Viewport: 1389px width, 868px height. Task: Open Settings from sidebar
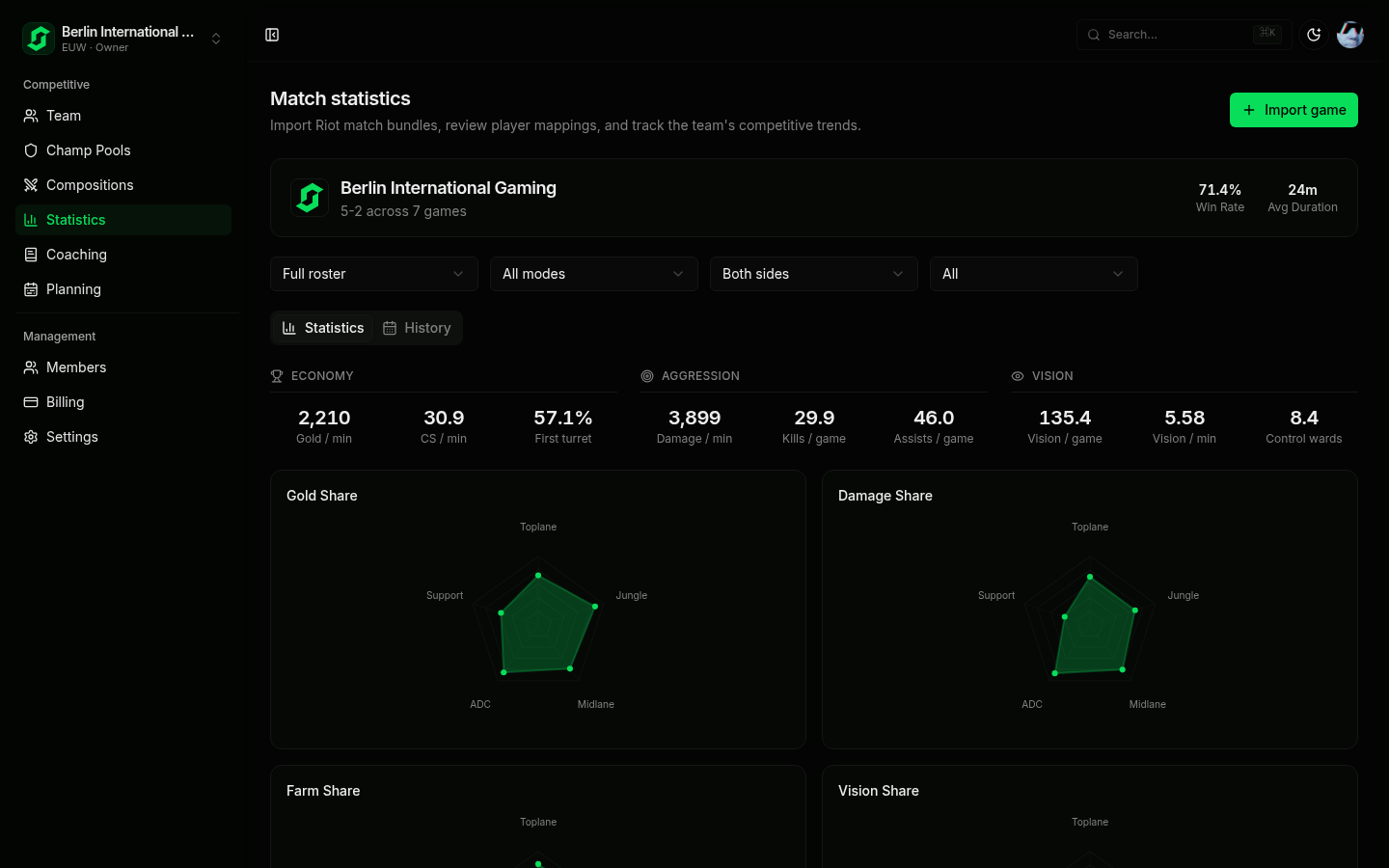[123, 437]
